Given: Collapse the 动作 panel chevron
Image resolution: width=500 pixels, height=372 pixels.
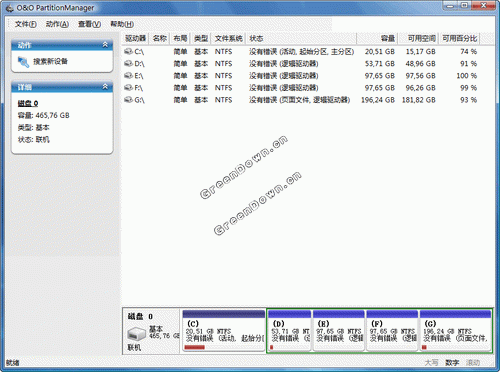Looking at the screenshot, I should point(105,45).
